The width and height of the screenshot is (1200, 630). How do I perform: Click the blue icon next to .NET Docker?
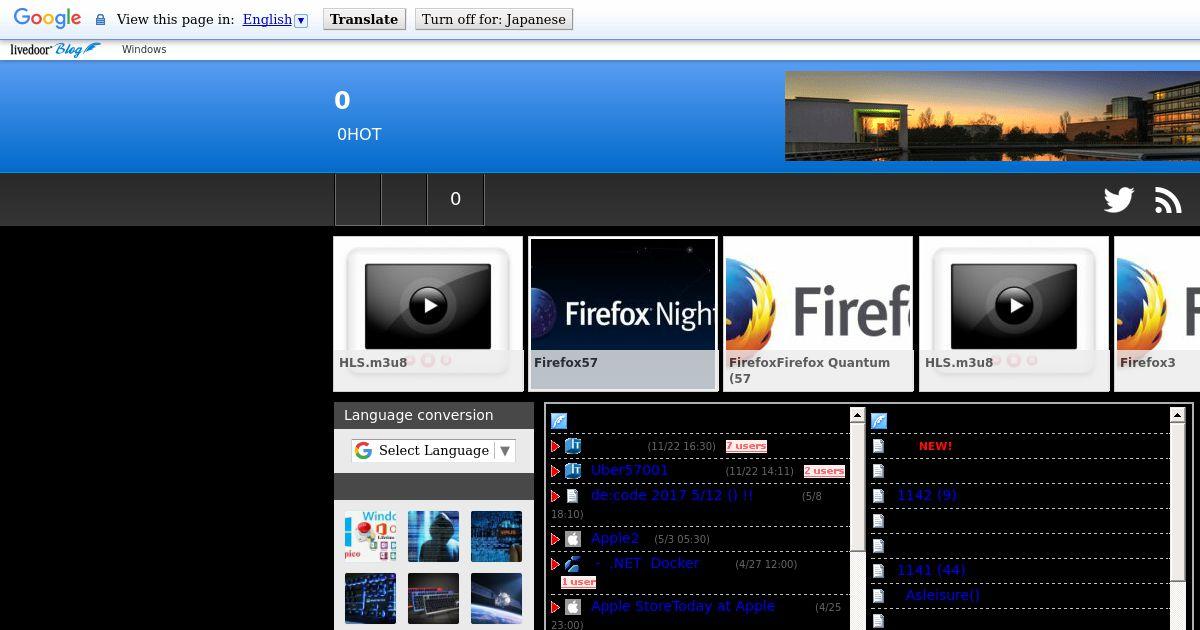tap(573, 564)
